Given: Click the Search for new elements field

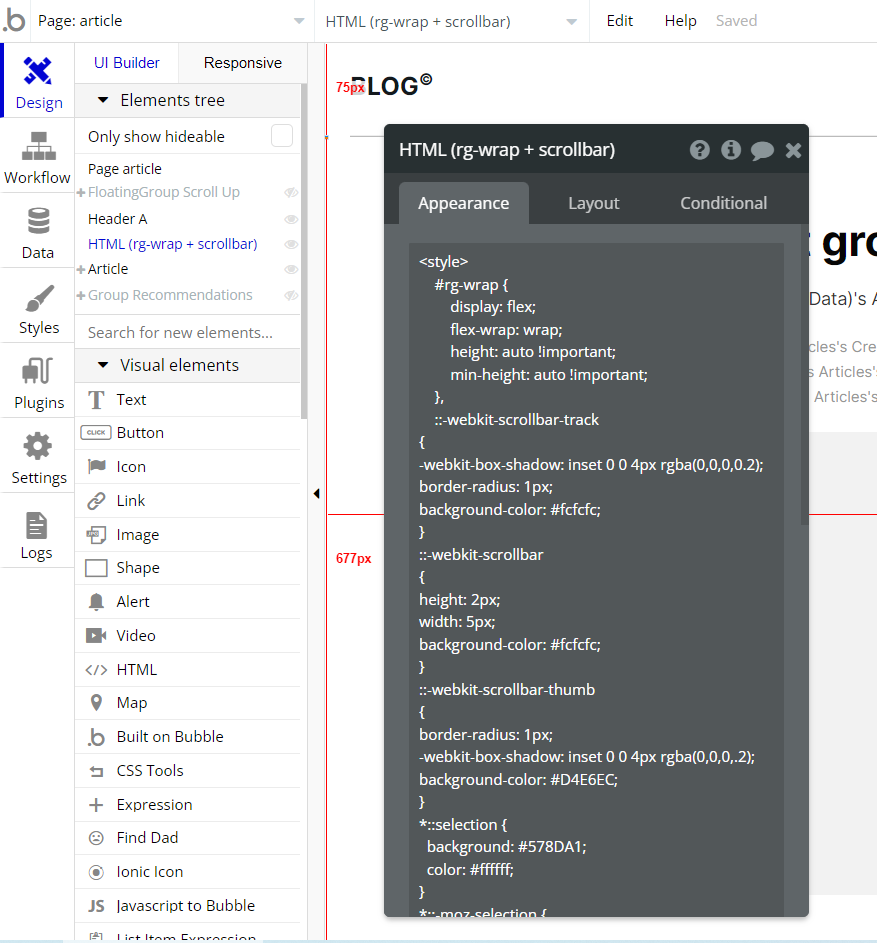Looking at the screenshot, I should click(188, 333).
